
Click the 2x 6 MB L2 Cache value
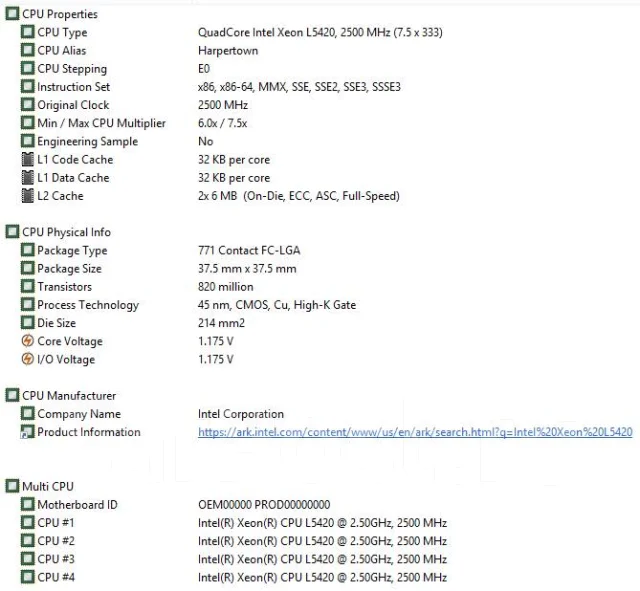[298, 196]
